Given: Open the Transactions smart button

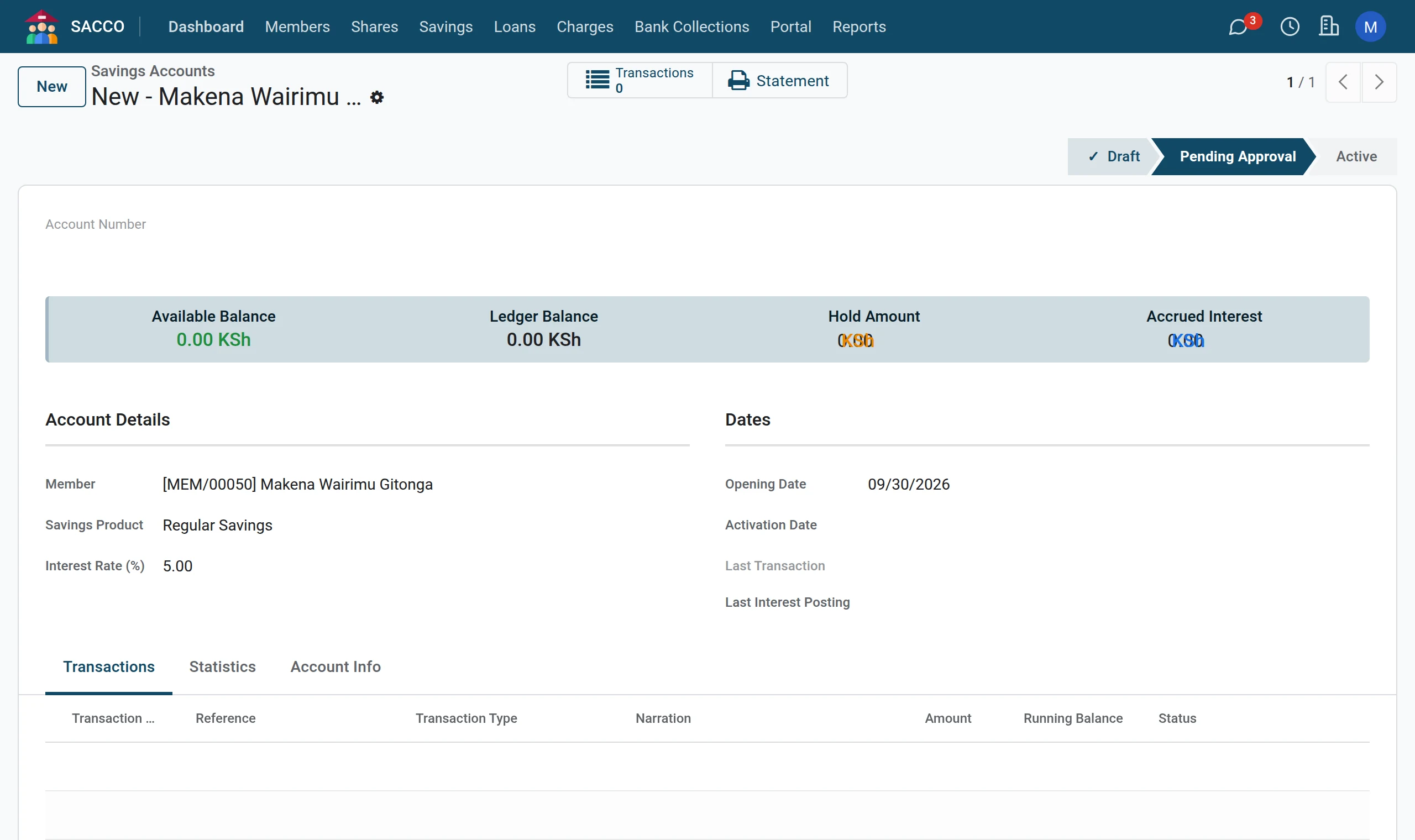Looking at the screenshot, I should 640,80.
